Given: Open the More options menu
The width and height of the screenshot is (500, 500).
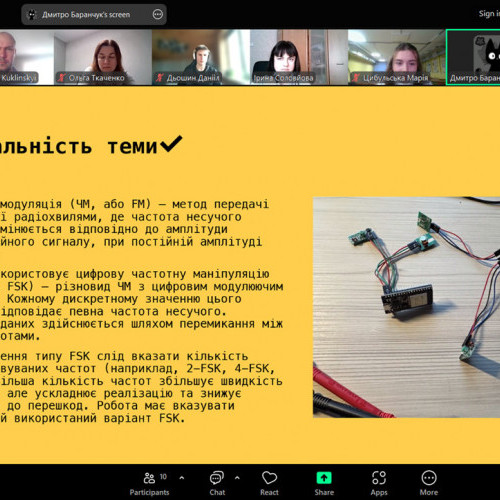Looking at the screenshot, I should [429, 483].
